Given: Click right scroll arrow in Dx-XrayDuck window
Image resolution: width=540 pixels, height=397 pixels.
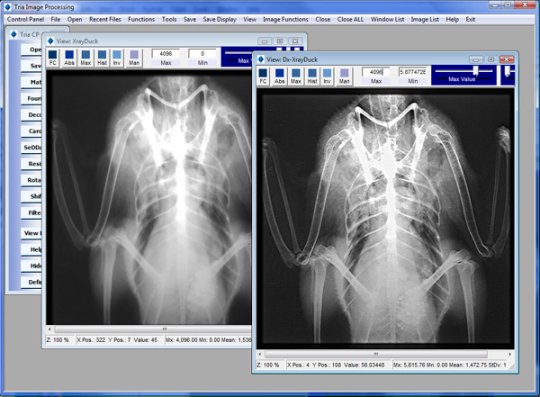Looking at the screenshot, I should pos(510,354).
